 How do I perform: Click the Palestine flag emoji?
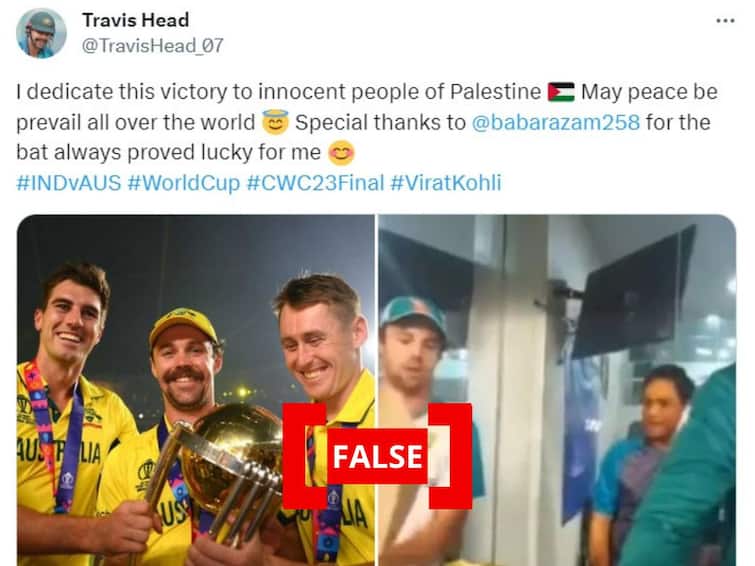tap(561, 92)
